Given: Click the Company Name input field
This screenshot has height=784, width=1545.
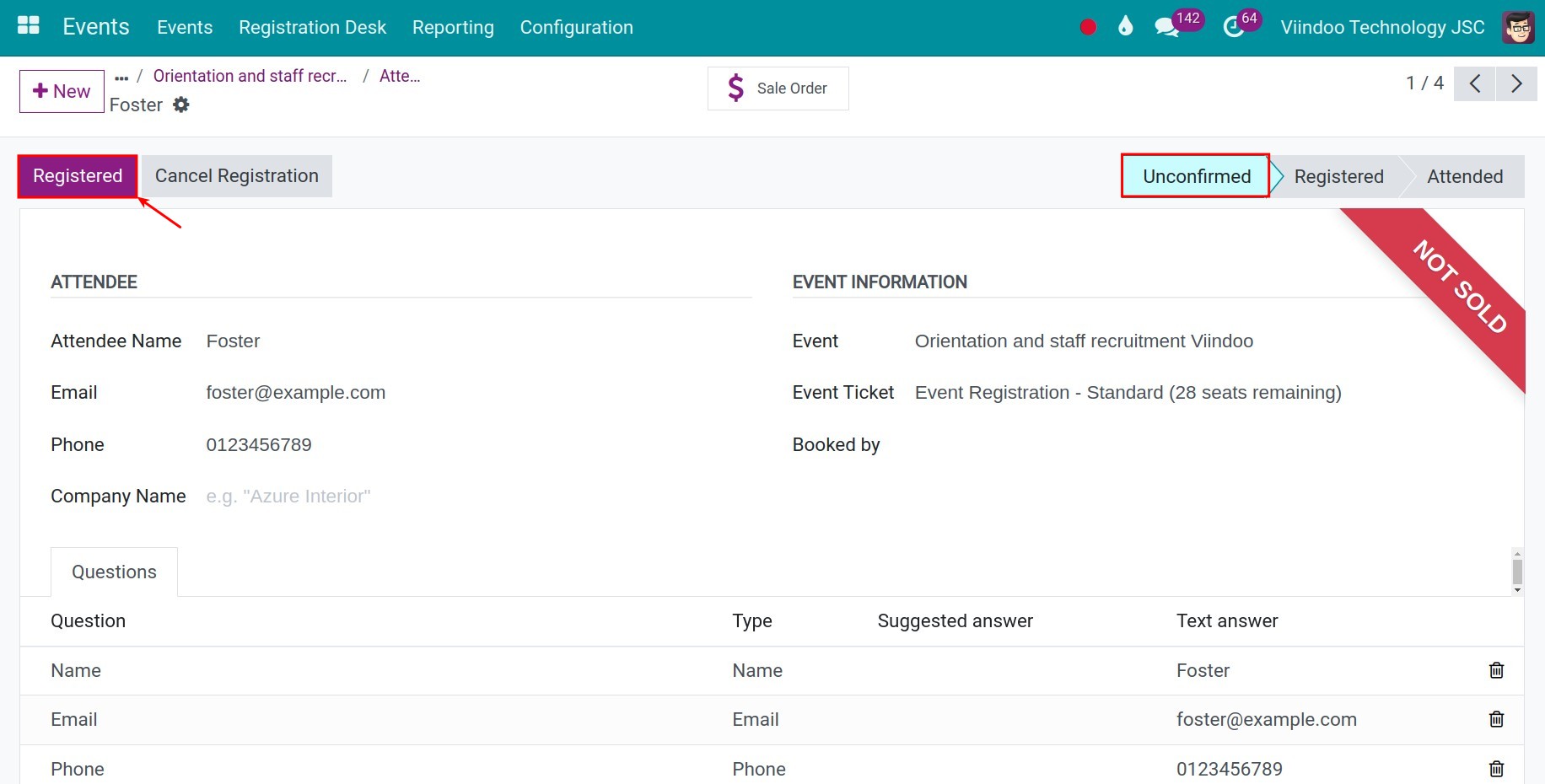Looking at the screenshot, I should pos(337,496).
